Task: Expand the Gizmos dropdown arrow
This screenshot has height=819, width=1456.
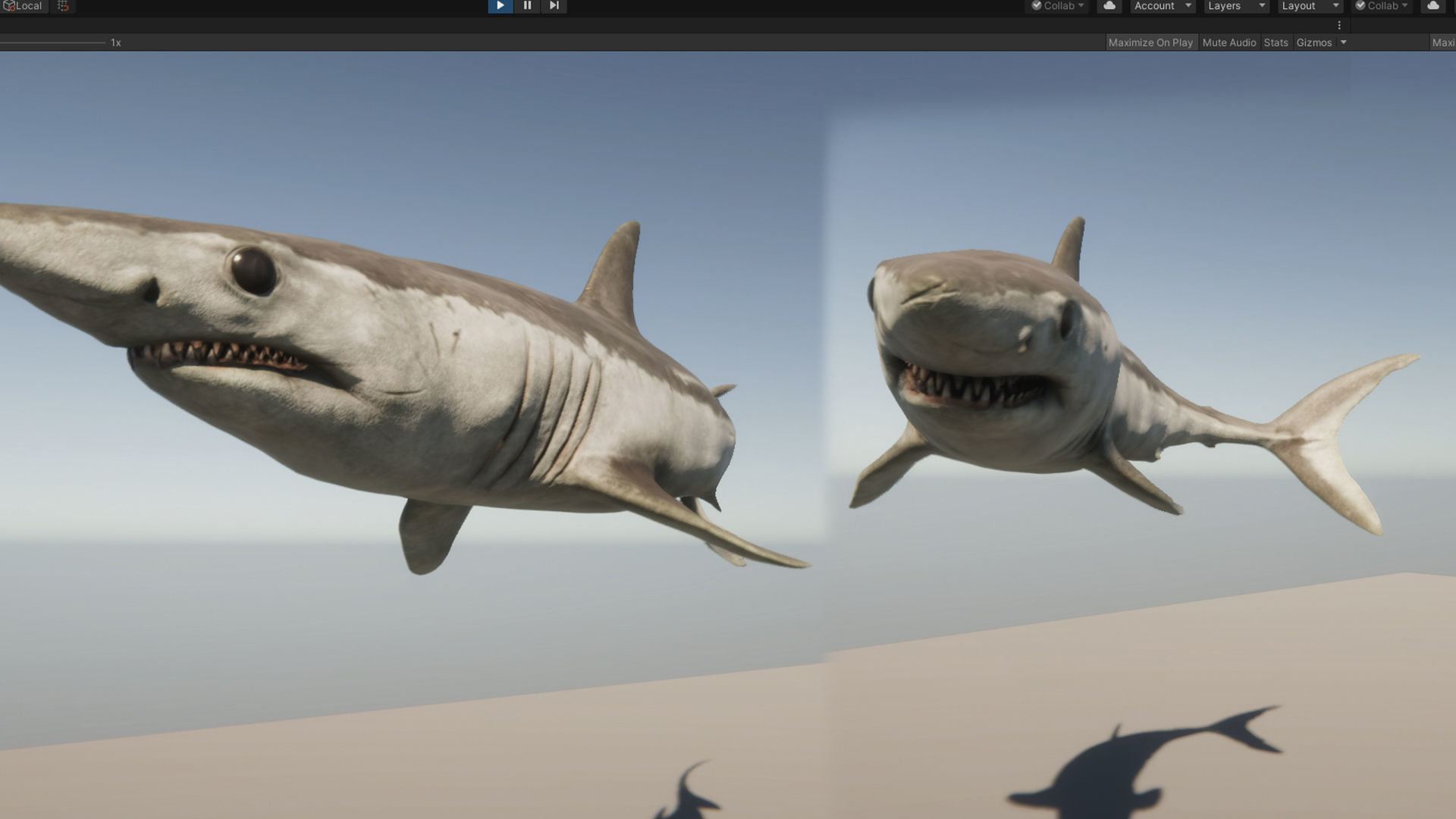Action: pyautogui.click(x=1343, y=42)
